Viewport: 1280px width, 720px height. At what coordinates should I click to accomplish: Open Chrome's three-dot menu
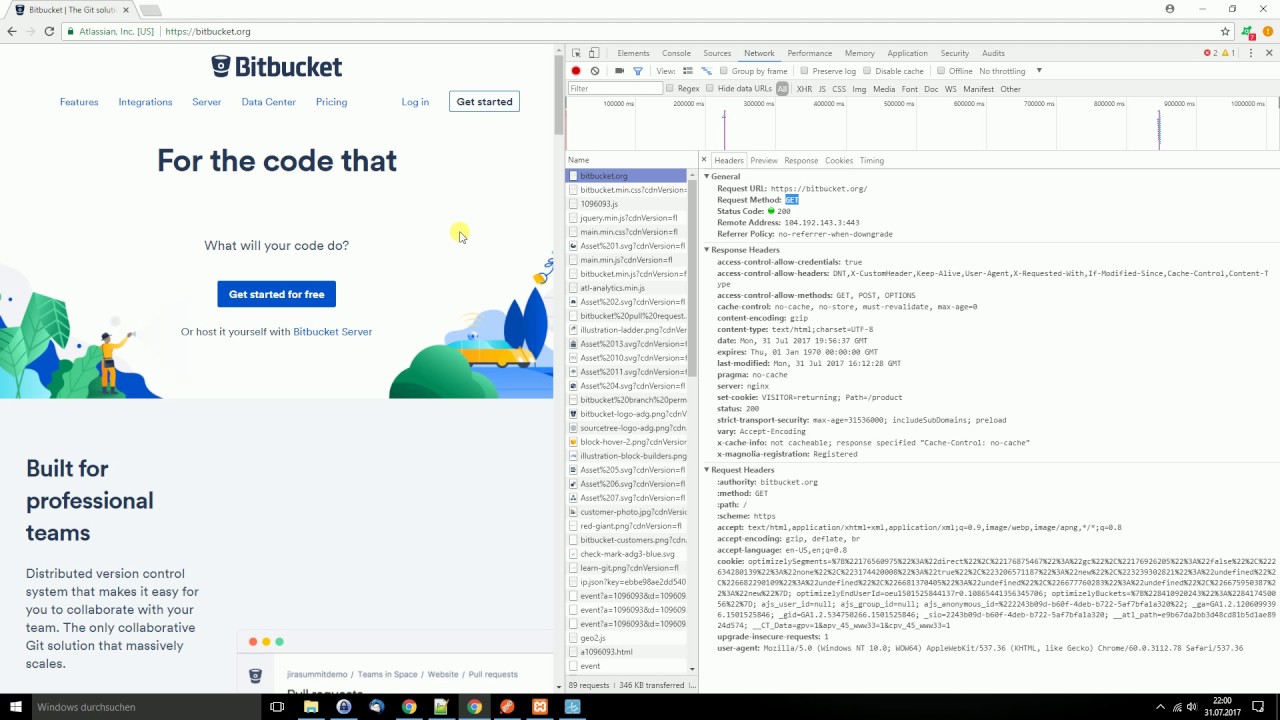pos(1268,31)
